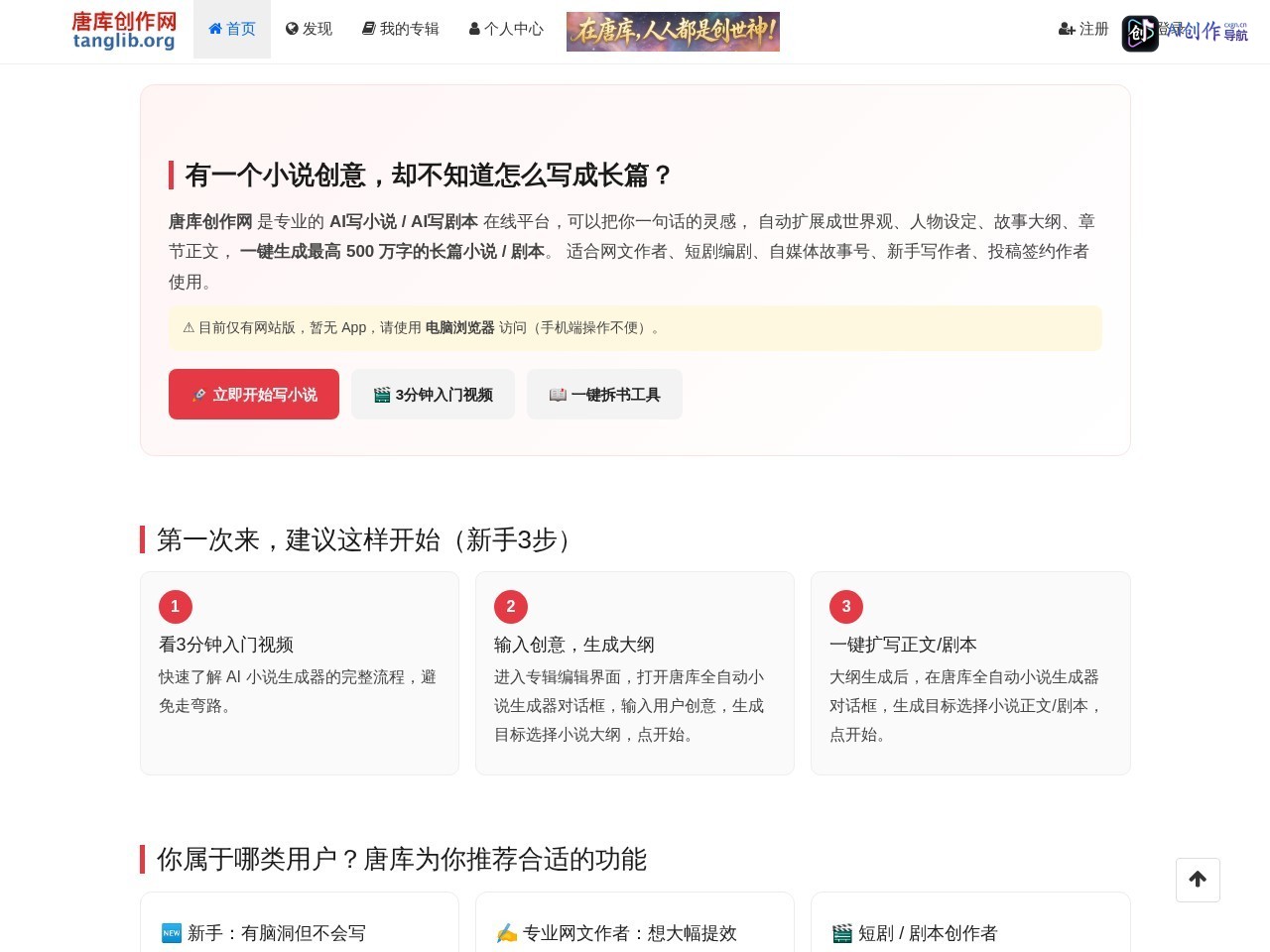Screen dimensions: 1270x952
Task: Click the writing-hand icon beside 专业网文作者
Action: click(507, 933)
